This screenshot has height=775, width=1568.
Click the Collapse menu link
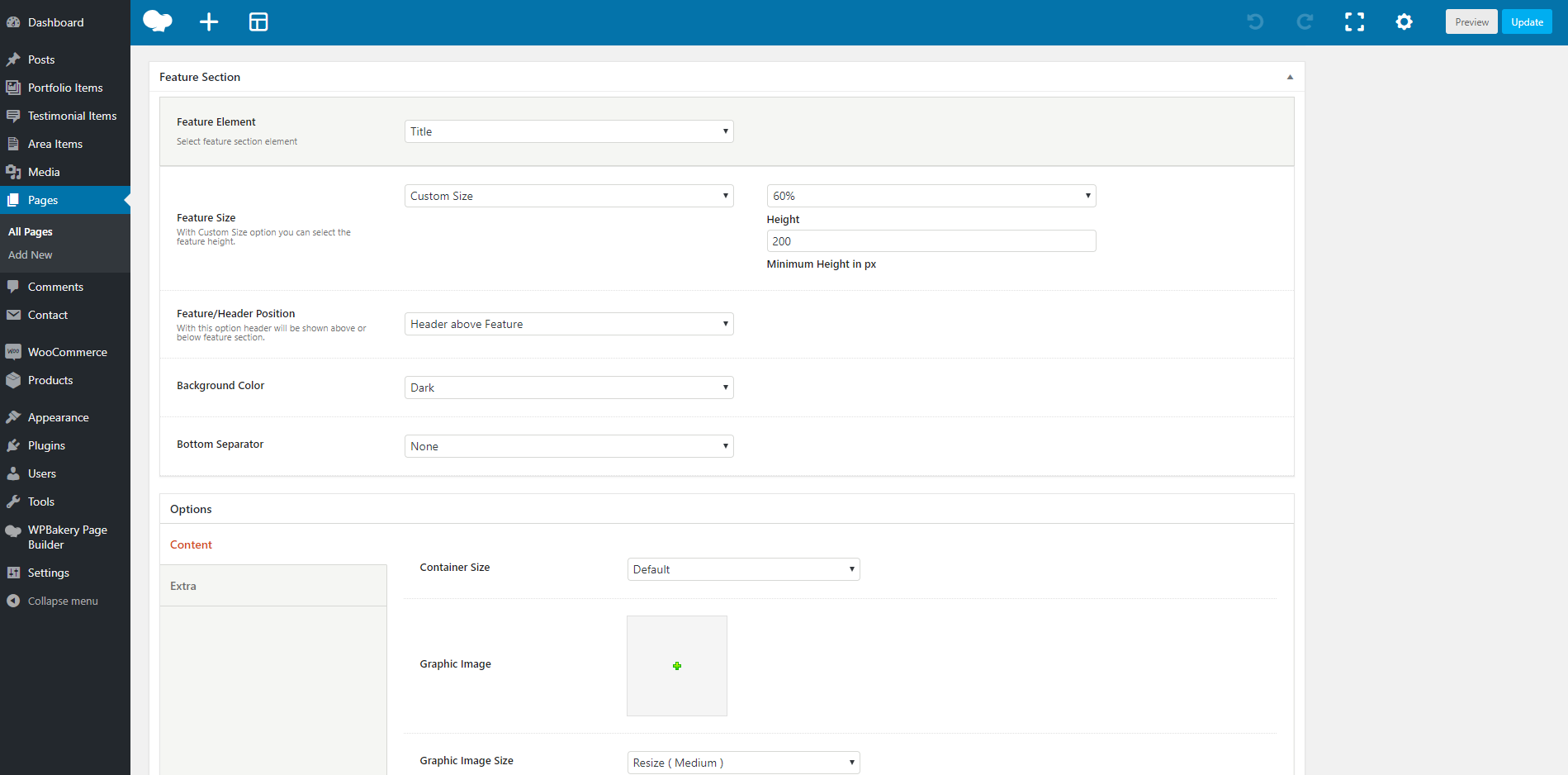point(63,601)
